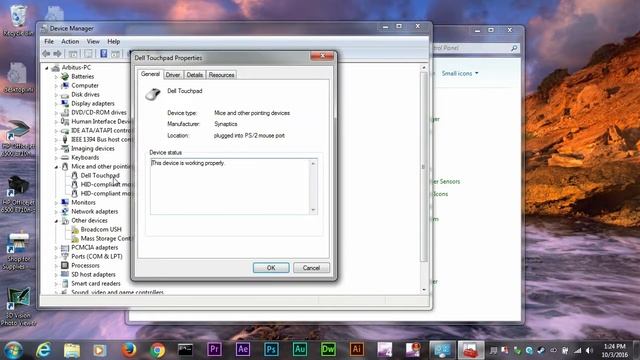The height and width of the screenshot is (360, 640).
Task: Click the Cancel button
Action: [x=311, y=268]
